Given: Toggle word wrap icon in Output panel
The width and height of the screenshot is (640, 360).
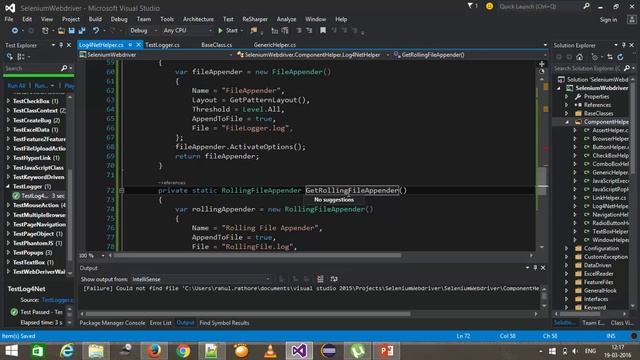Looking at the screenshot, I should point(334,279).
